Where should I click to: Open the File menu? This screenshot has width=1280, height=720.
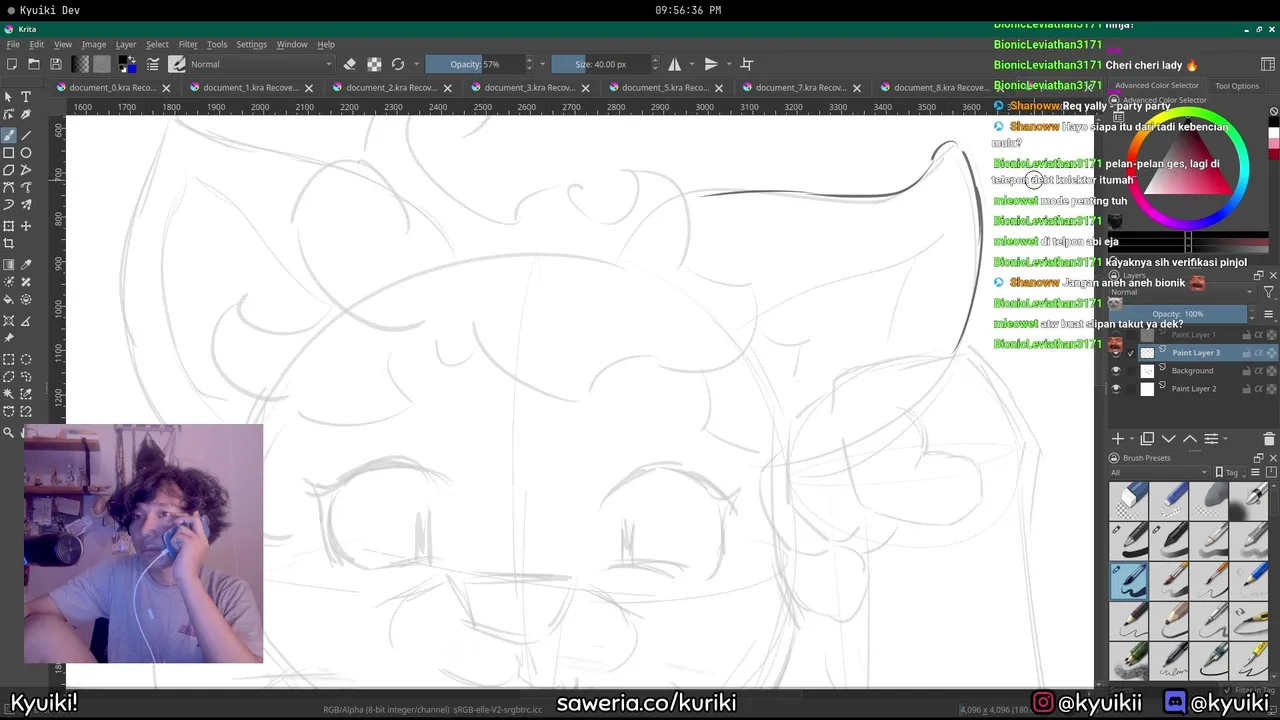tap(13, 44)
